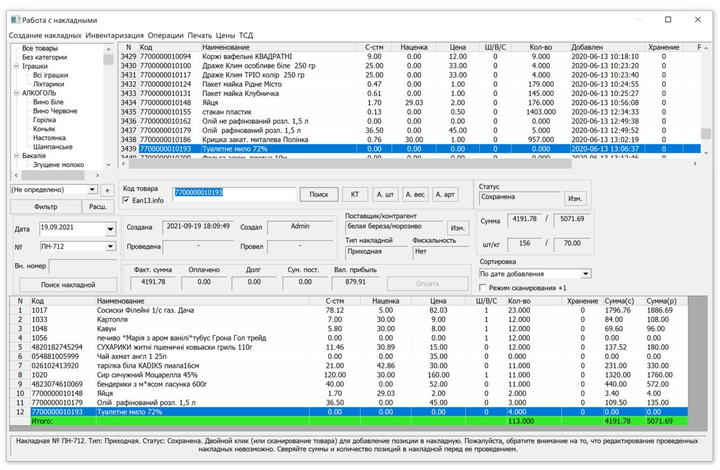Collapse the АЛКОГОЛЬ category node
This screenshot has width=720, height=470.
point(17,93)
